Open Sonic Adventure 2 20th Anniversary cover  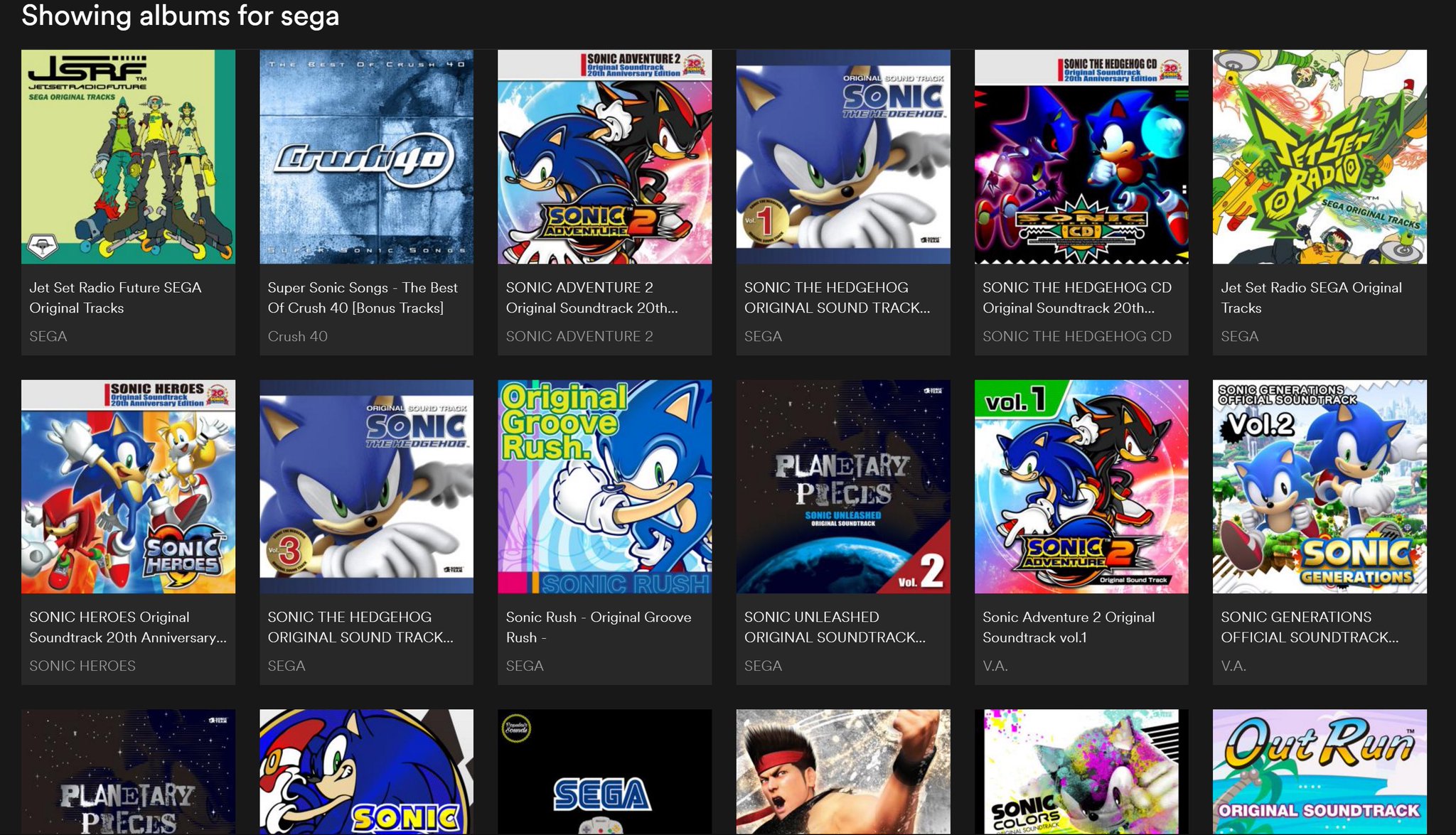[x=604, y=157]
